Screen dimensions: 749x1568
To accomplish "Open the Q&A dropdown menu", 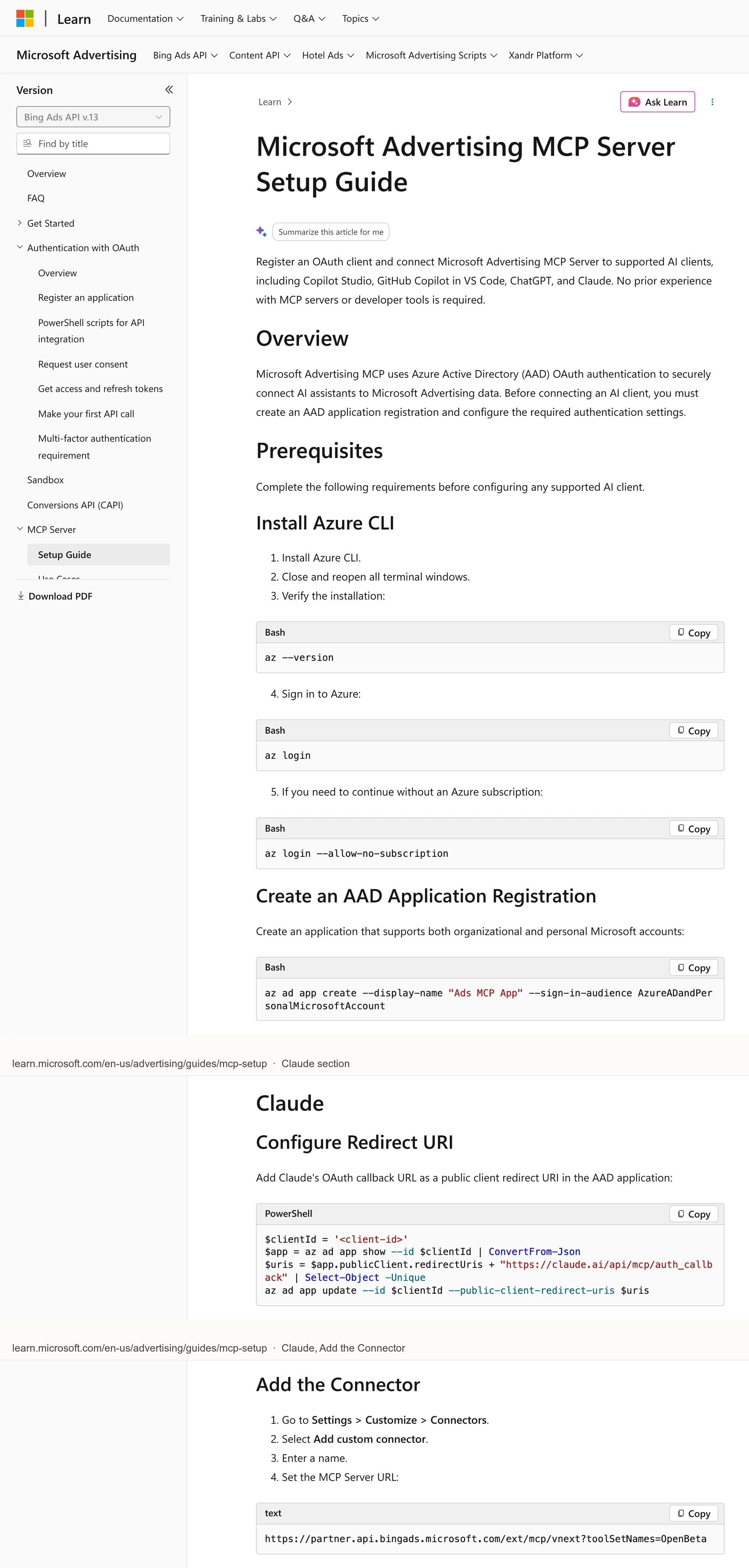I will pos(309,18).
